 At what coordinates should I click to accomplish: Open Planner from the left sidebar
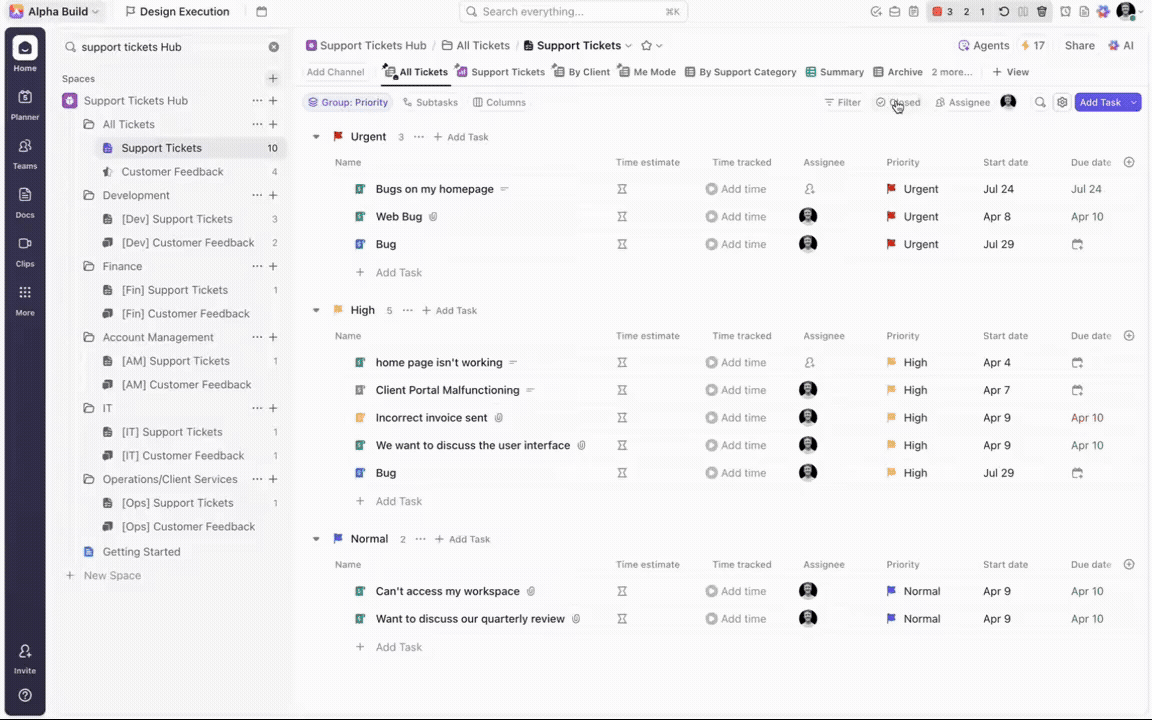(x=25, y=104)
